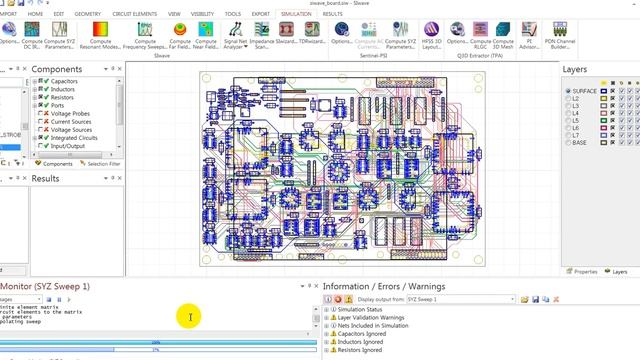The width and height of the screenshot is (640, 360).
Task: Toggle information messages filter icon
Action: 328,299
